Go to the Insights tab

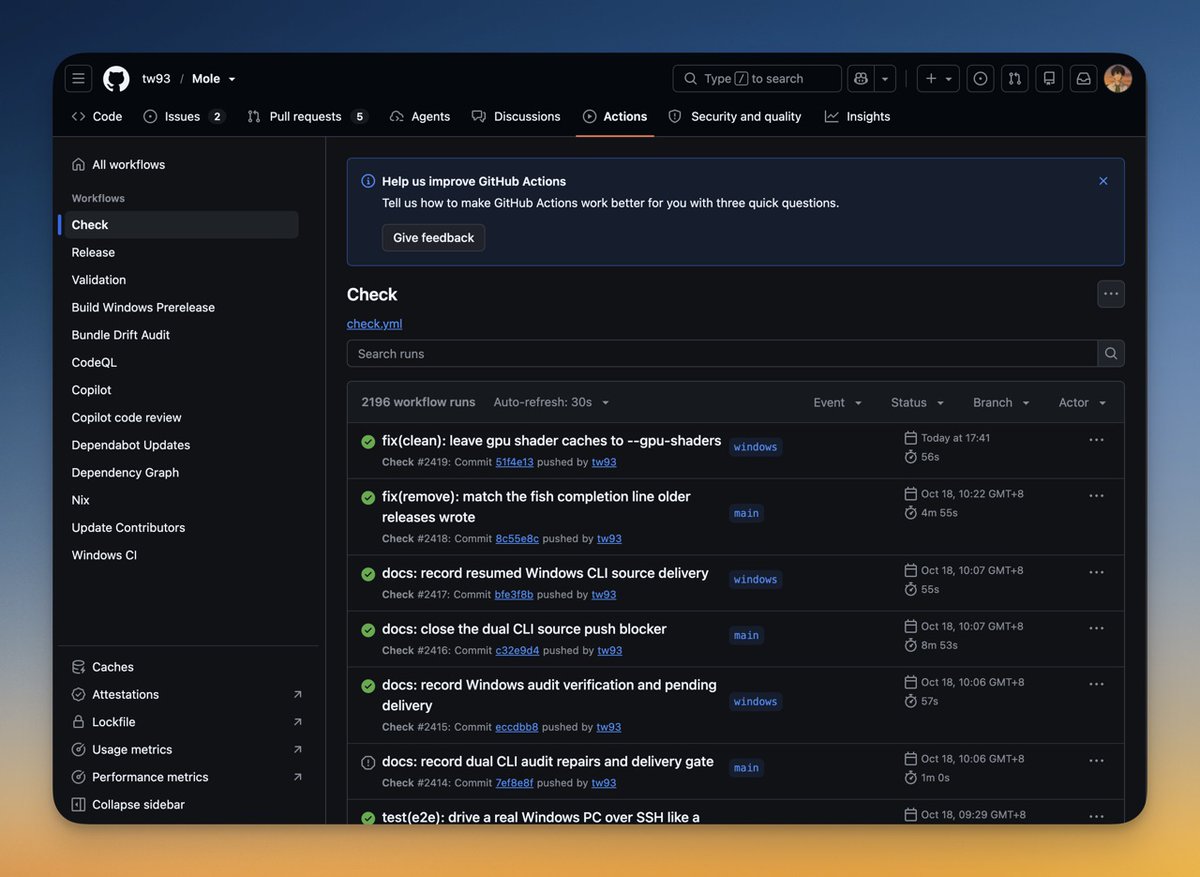[857, 117]
